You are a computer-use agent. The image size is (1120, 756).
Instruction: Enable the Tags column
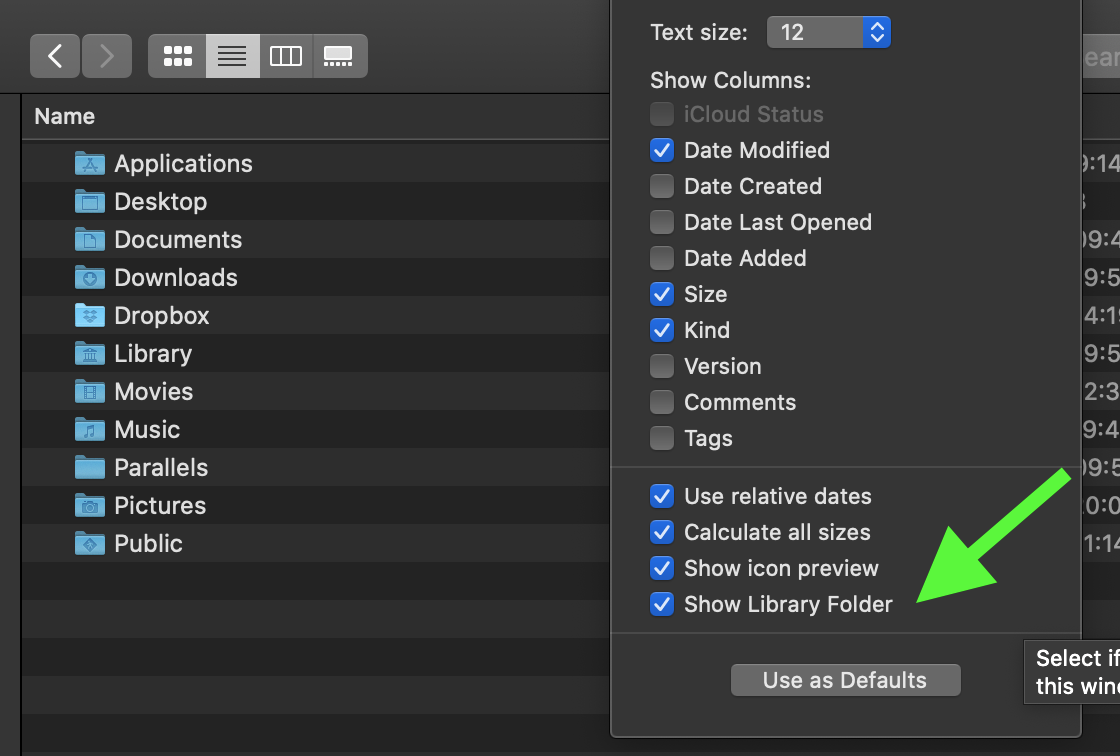point(662,438)
